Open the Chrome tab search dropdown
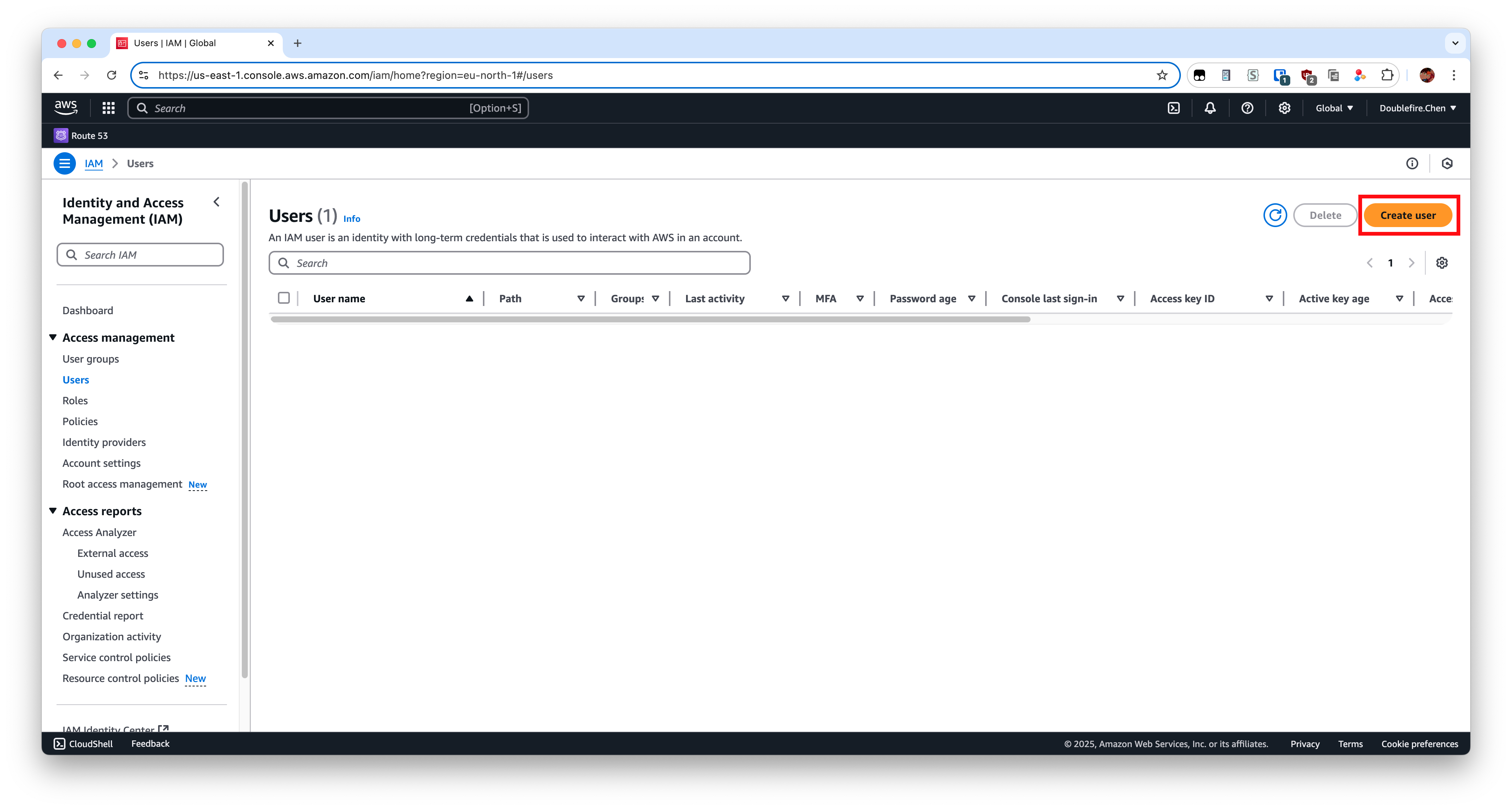1512x810 pixels. point(1455,43)
